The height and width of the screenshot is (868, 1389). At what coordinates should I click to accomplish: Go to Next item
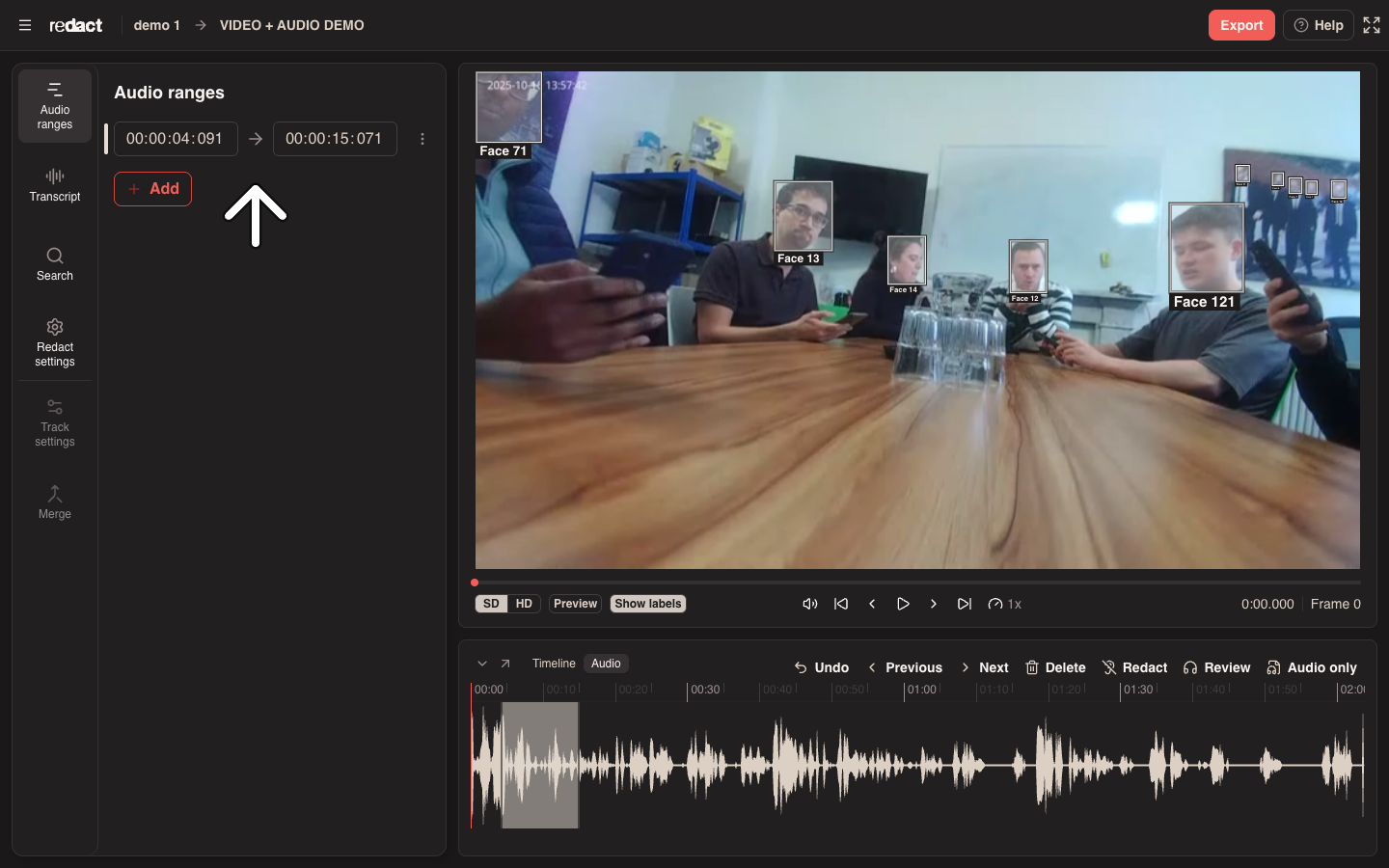pyautogui.click(x=984, y=667)
